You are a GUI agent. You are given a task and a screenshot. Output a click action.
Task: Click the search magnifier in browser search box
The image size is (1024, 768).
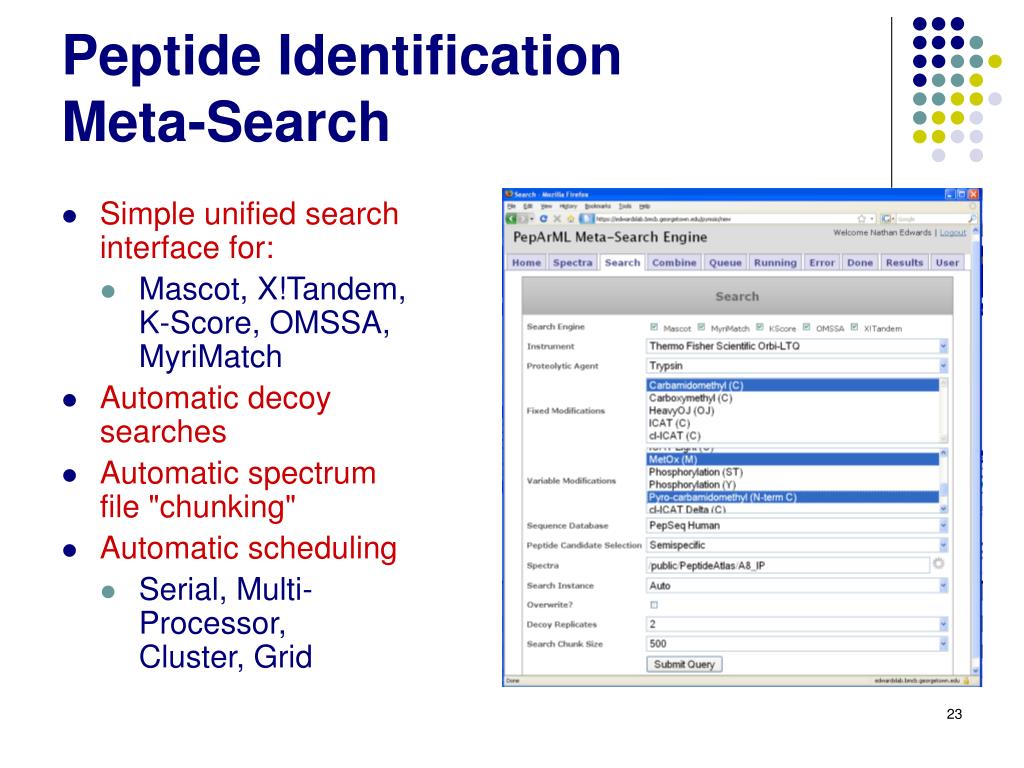972,219
